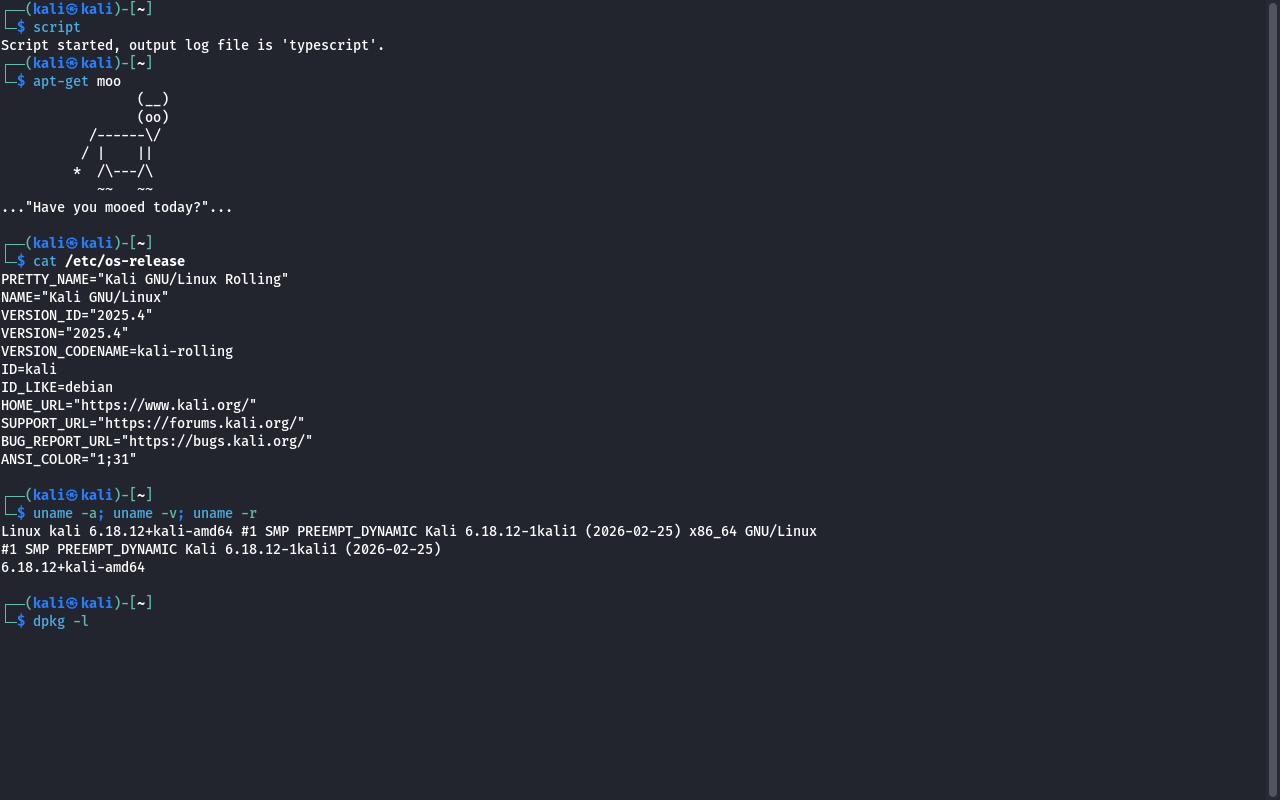Click the PRETTY_NAME output line

click(x=145, y=279)
